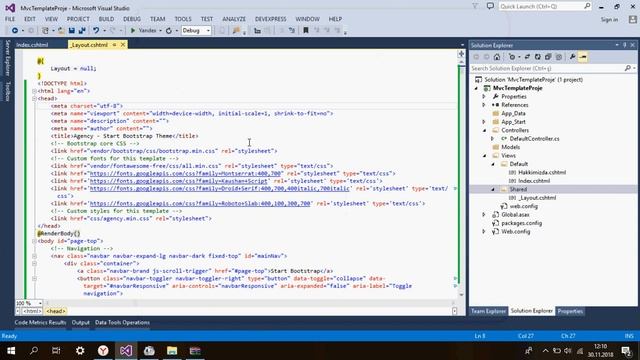Expand the App_Start folder
The image size is (640, 360).
[x=484, y=122]
